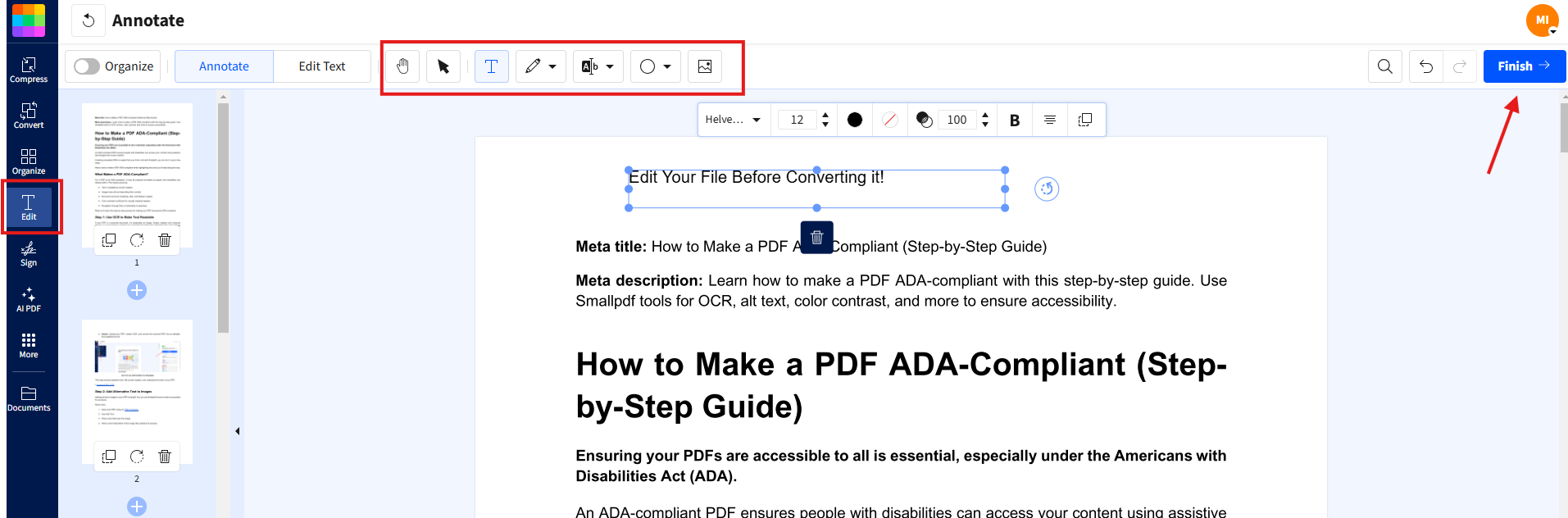This screenshot has width=1568, height=518.
Task: Click the Finish button
Action: click(1524, 66)
